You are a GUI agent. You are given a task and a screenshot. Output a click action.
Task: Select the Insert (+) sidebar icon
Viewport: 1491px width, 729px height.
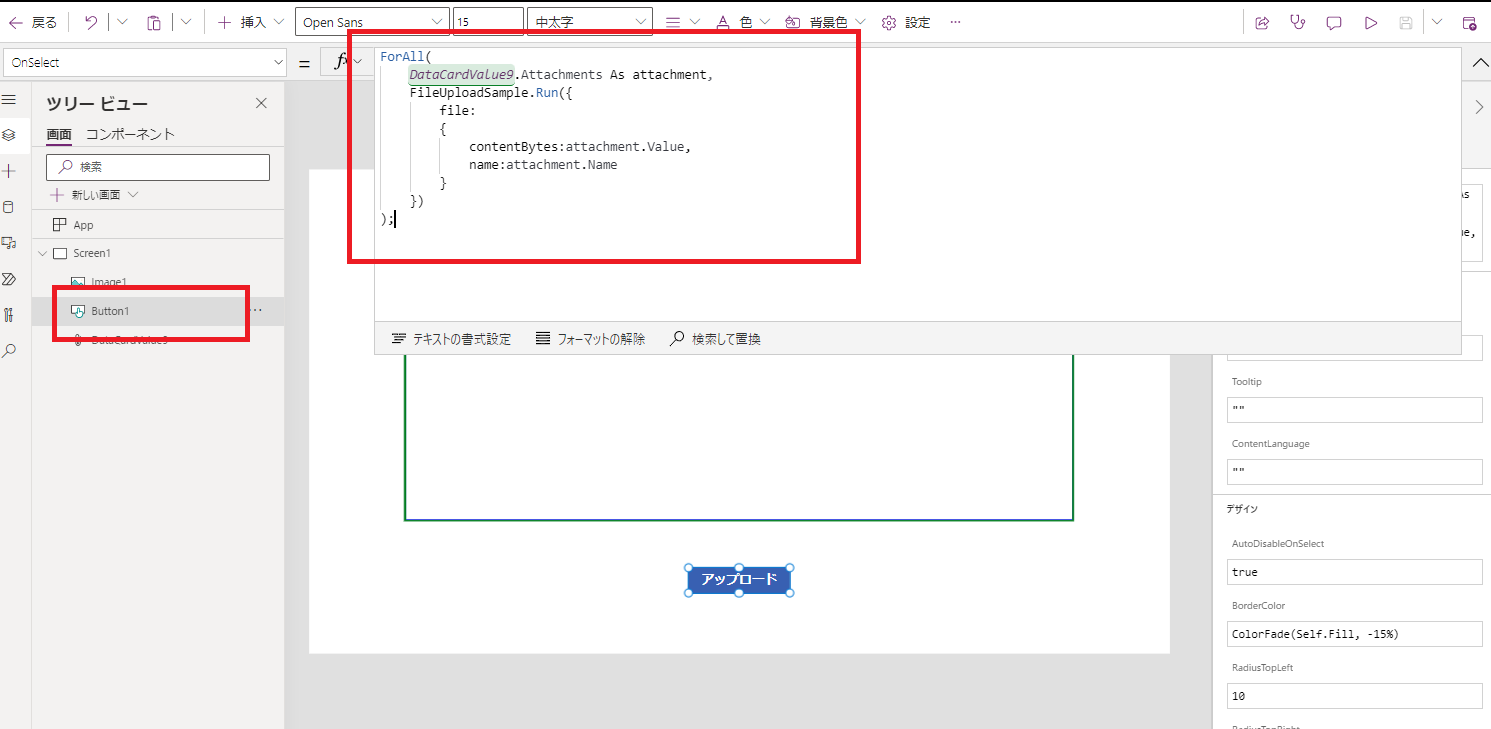[10, 170]
